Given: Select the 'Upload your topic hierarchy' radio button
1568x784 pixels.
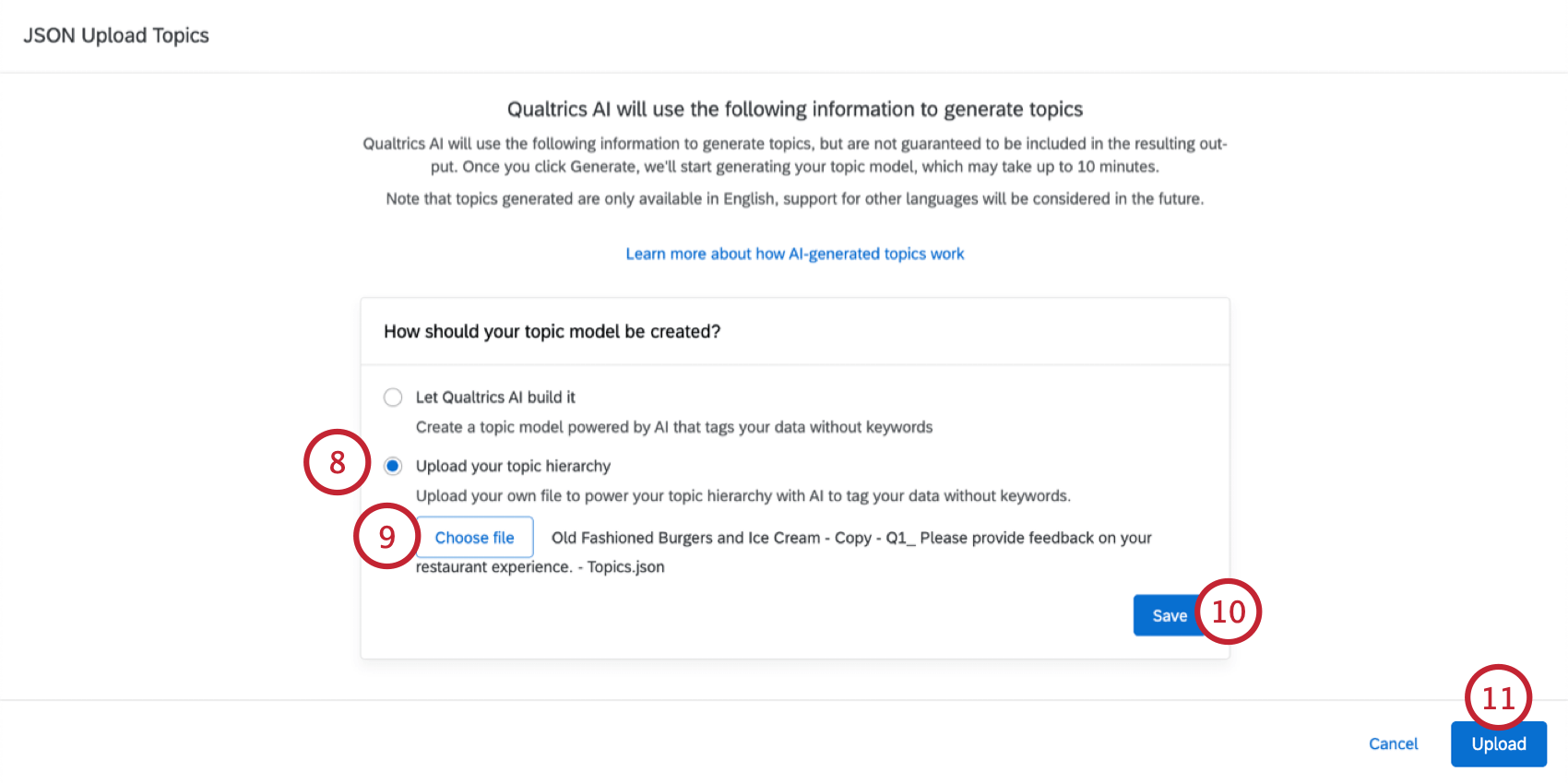Looking at the screenshot, I should pos(393,466).
